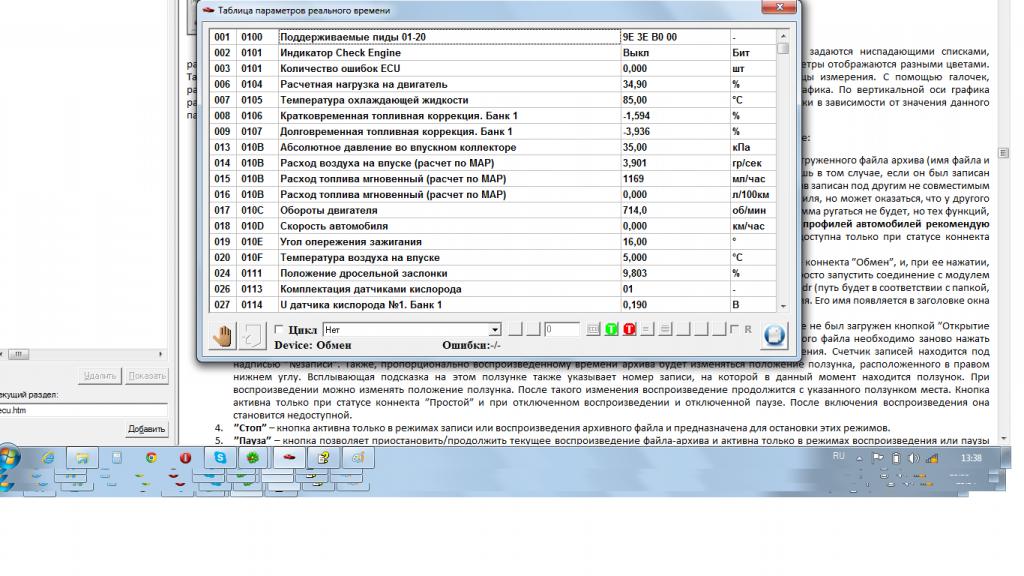
Task: Toggle the R checkbox
Action: (x=735, y=329)
